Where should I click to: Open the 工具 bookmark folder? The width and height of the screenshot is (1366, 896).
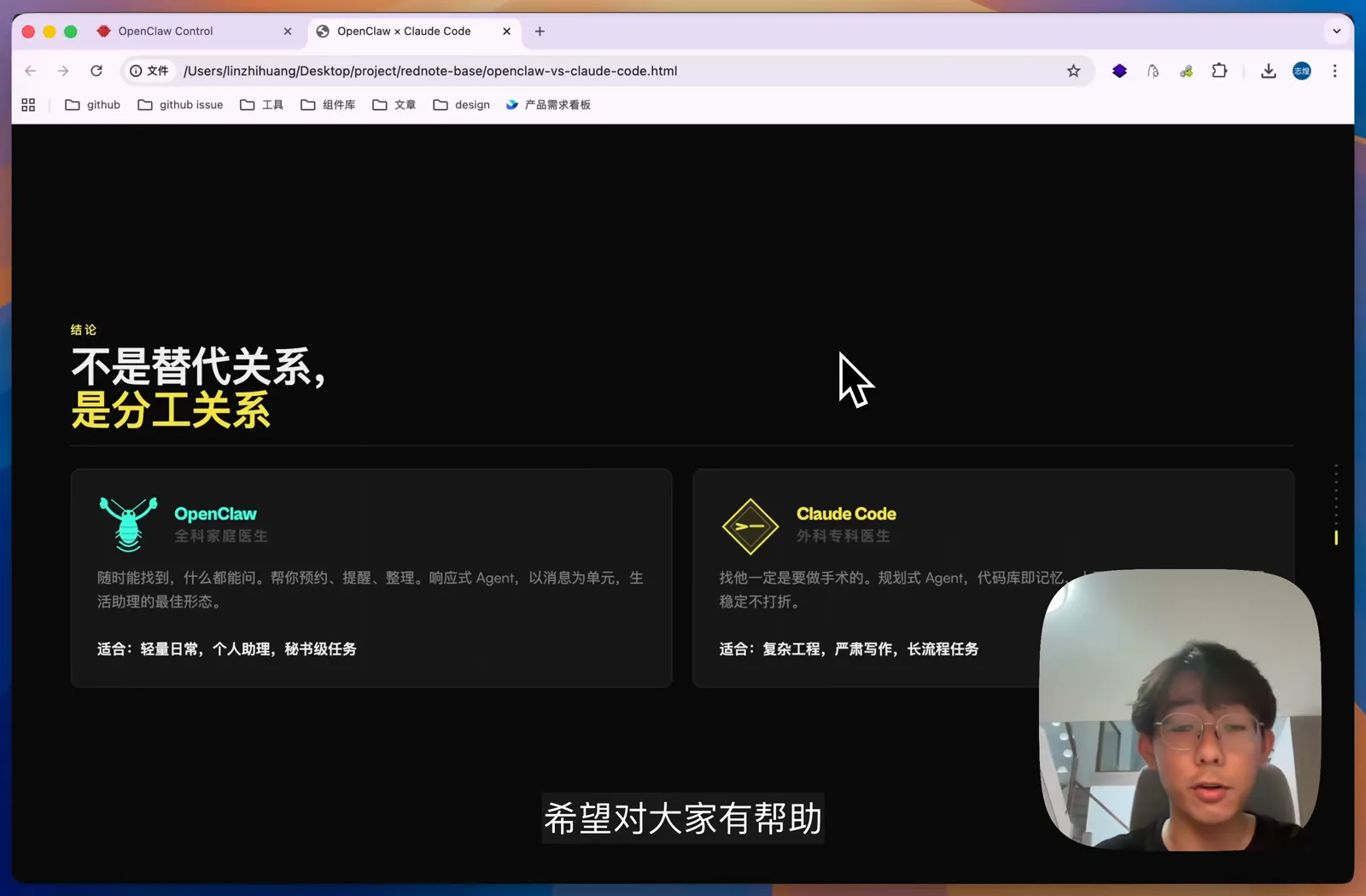(x=262, y=105)
